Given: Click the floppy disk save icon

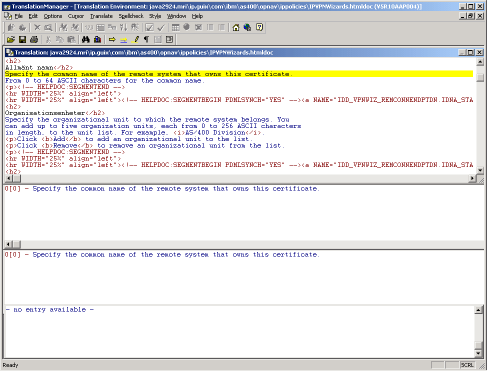Looking at the screenshot, I should (22, 40).
